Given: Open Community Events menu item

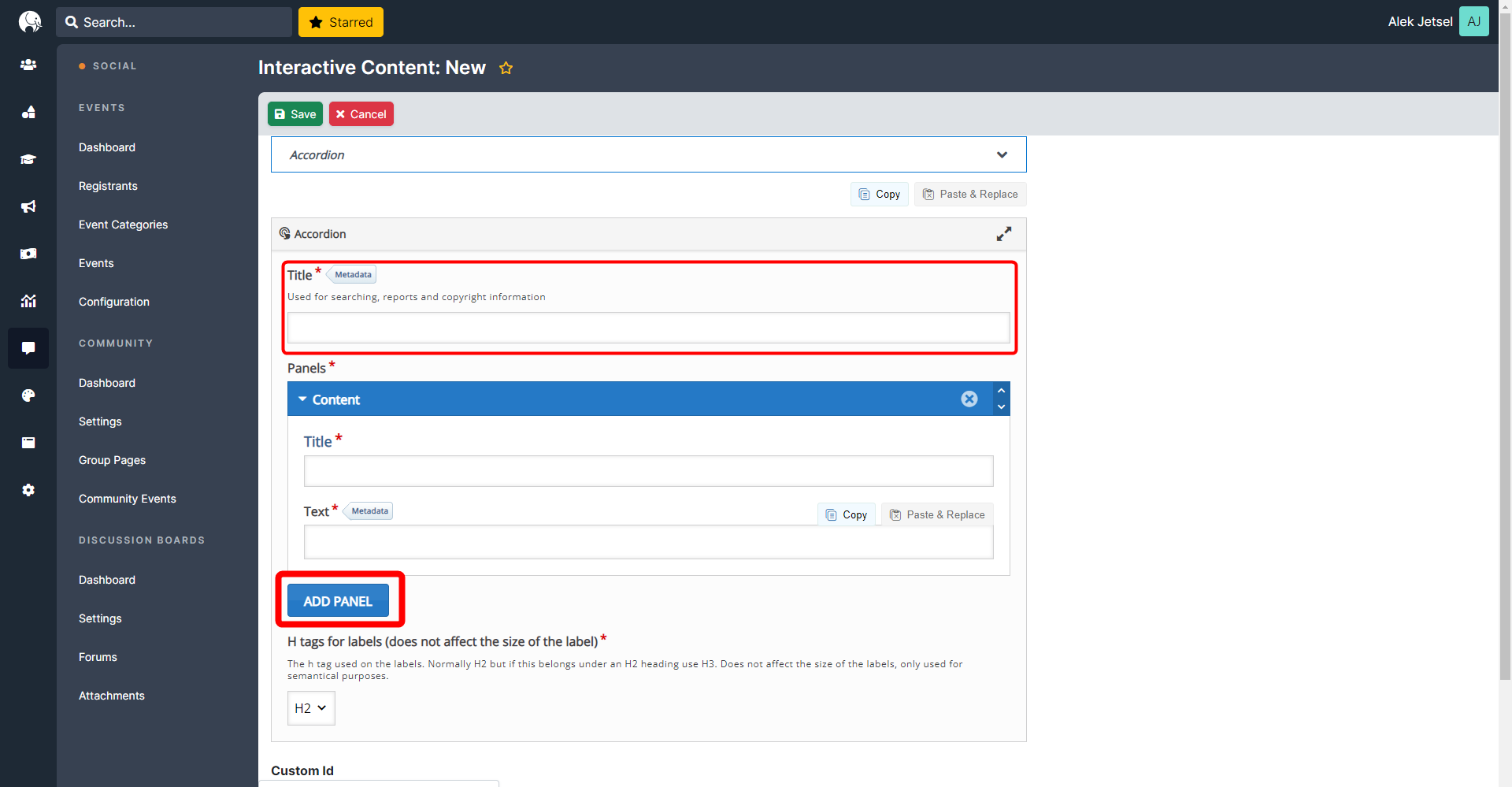Looking at the screenshot, I should [128, 499].
